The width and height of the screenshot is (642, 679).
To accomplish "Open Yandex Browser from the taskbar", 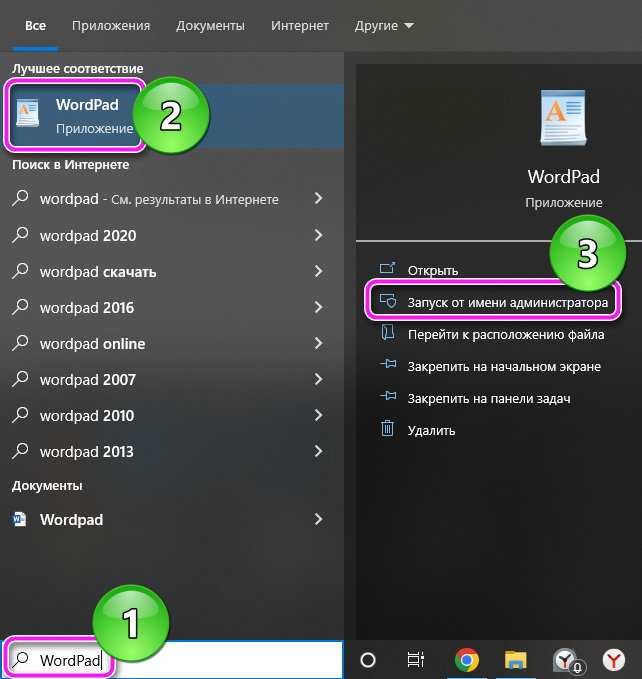I will [614, 660].
